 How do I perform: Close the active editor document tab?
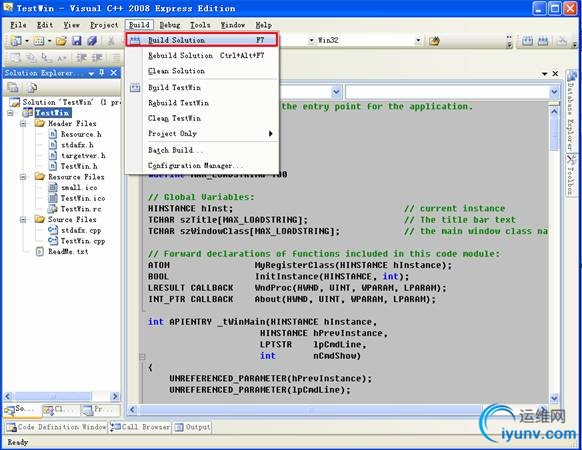coord(555,74)
